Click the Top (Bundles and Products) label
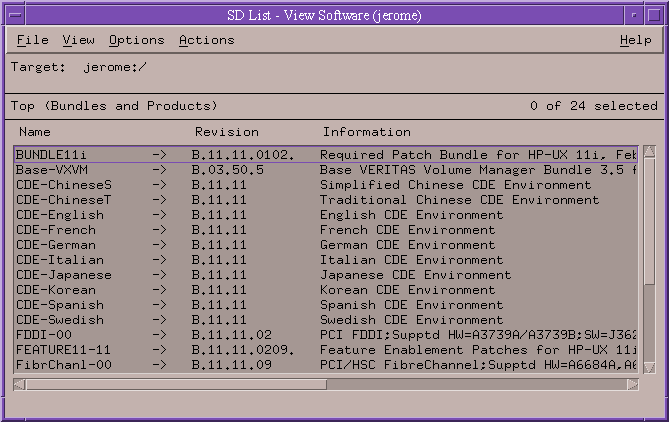This screenshot has width=669, height=422. coord(114,106)
